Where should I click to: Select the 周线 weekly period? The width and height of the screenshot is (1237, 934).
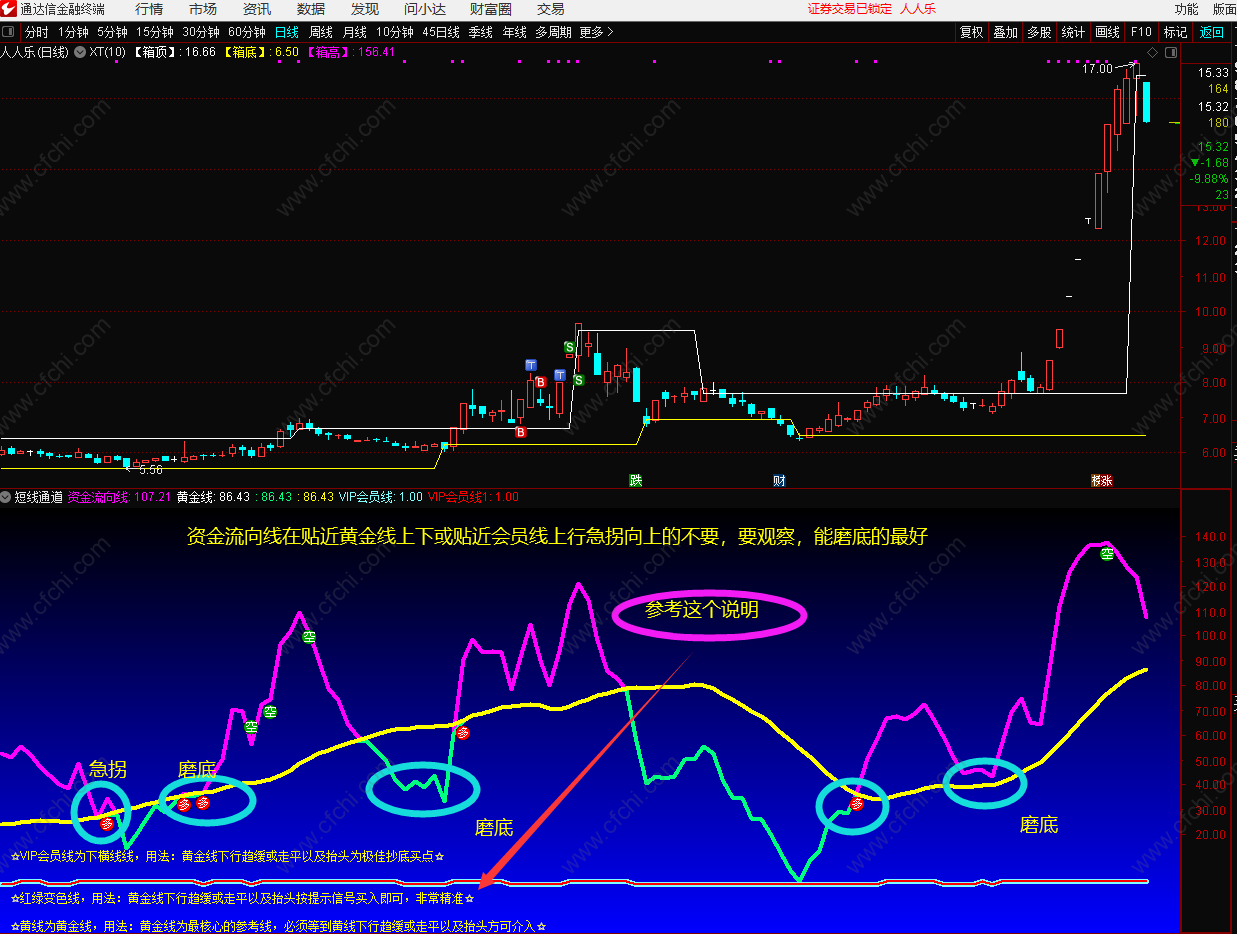(320, 32)
